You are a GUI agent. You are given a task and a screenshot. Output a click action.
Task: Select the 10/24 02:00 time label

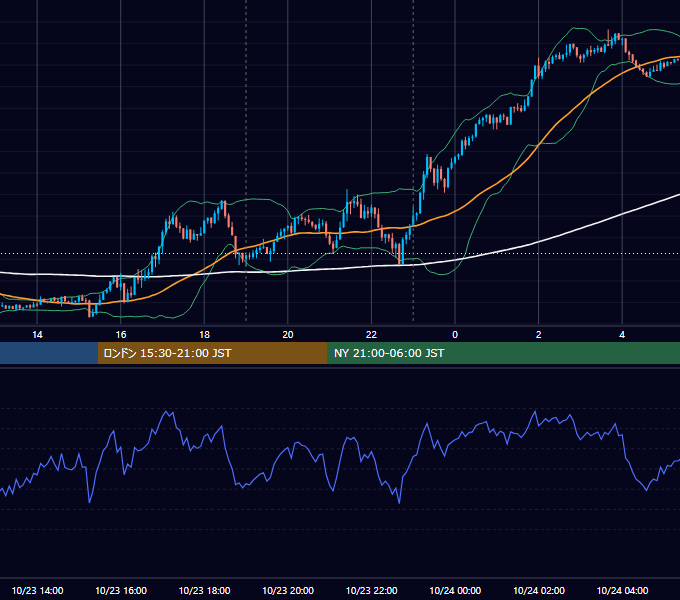point(539,590)
